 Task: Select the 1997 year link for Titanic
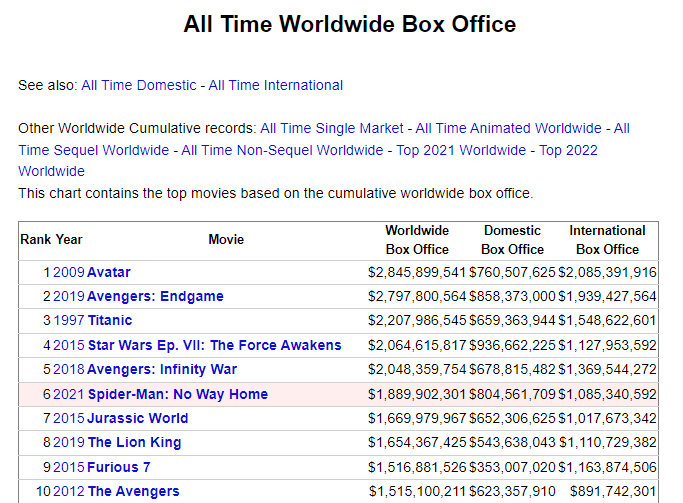[x=69, y=321]
